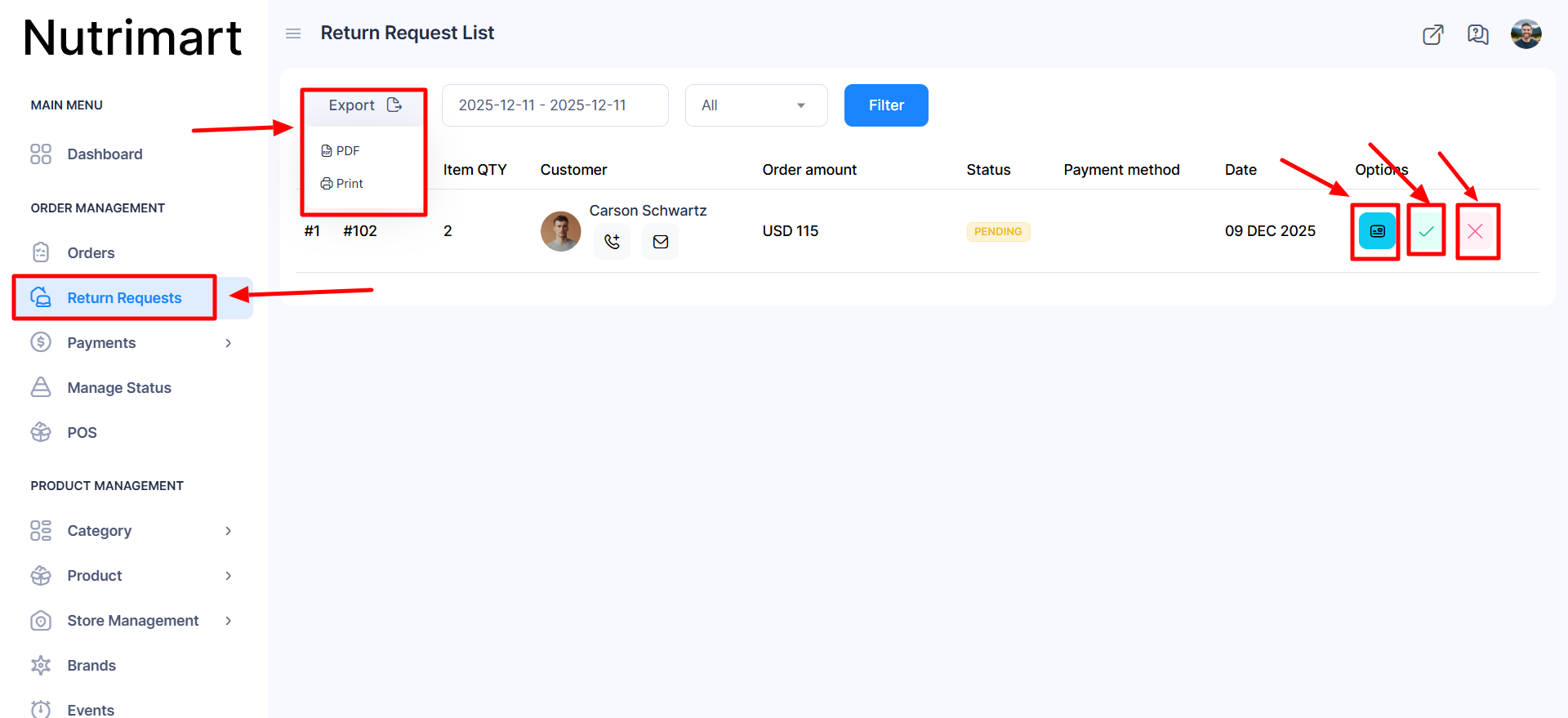Reject return request with red X
The width and height of the screenshot is (1568, 718).
(x=1475, y=231)
